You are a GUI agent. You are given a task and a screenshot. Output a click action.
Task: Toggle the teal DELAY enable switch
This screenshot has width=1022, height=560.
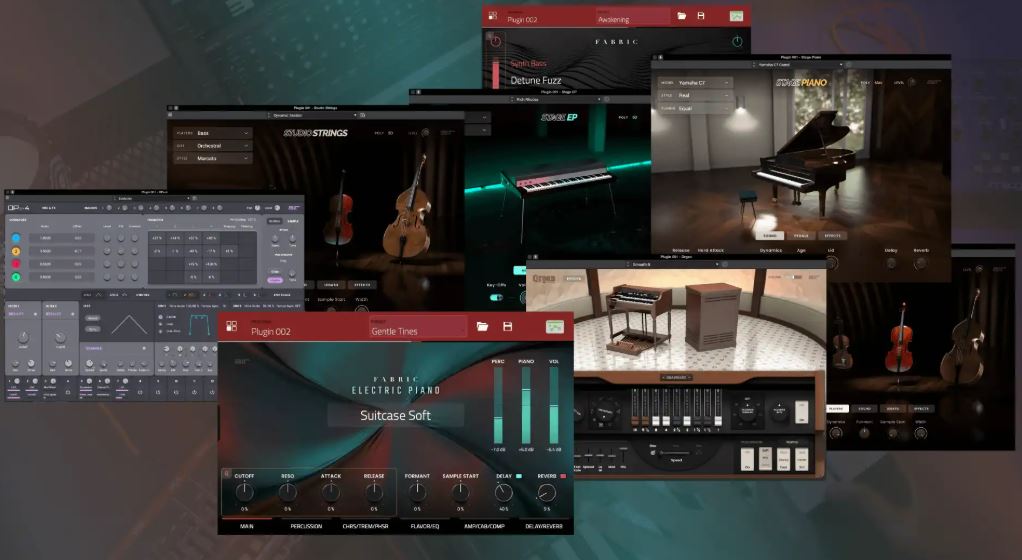519,477
